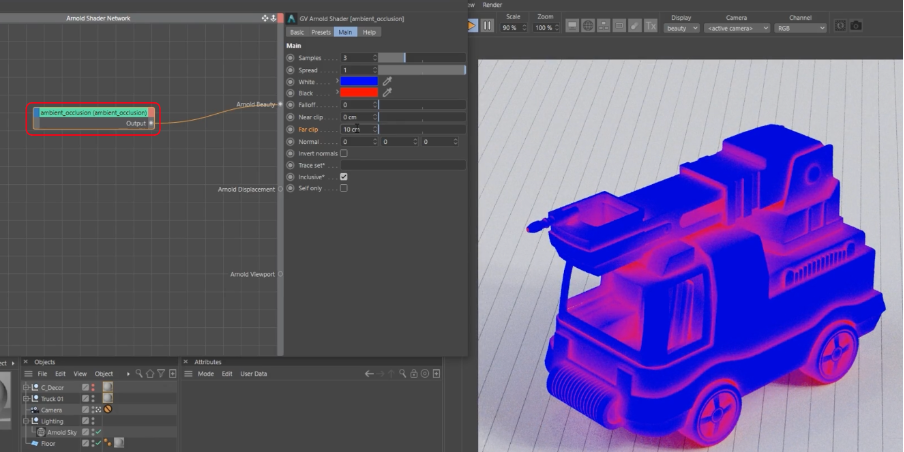Image resolution: width=904 pixels, height=452 pixels.
Task: Click the Arnold Displacement port
Action: tap(281, 189)
